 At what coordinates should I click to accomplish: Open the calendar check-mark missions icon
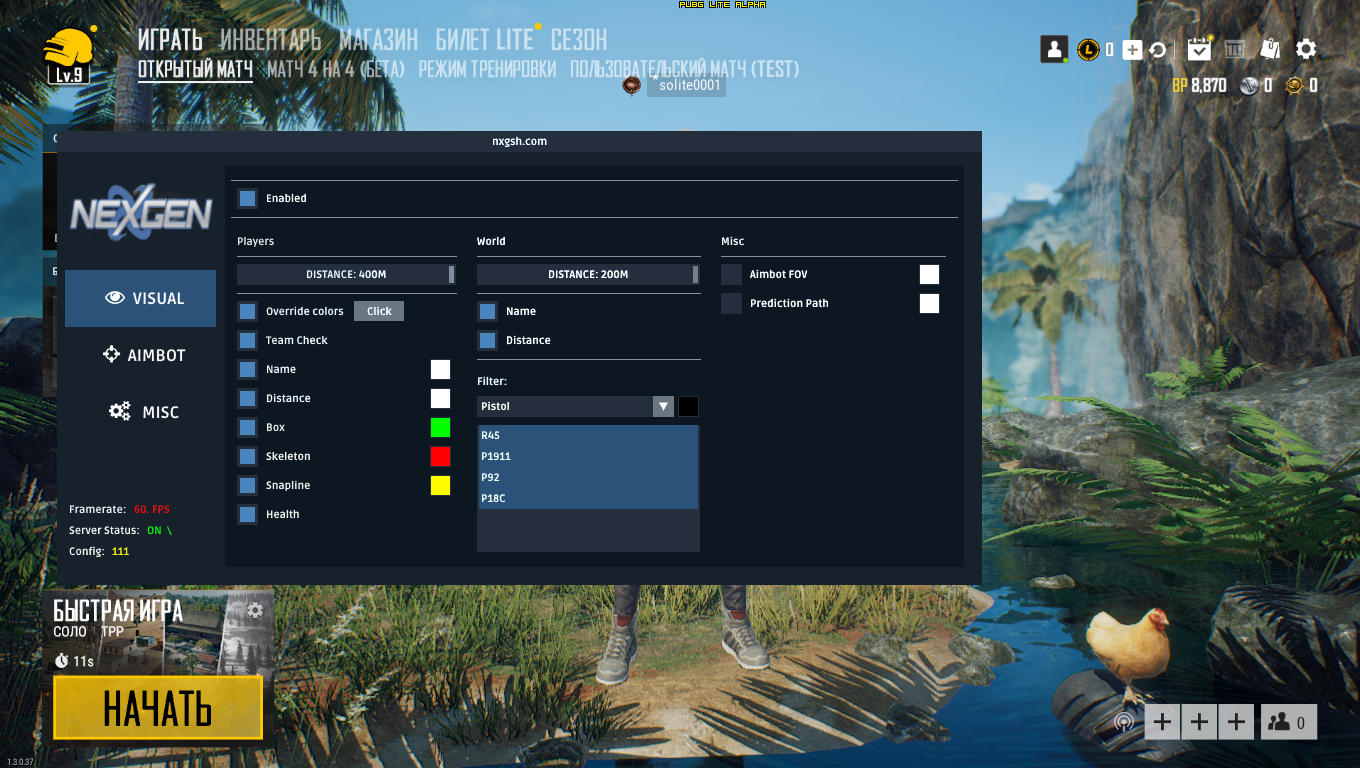[x=1199, y=48]
